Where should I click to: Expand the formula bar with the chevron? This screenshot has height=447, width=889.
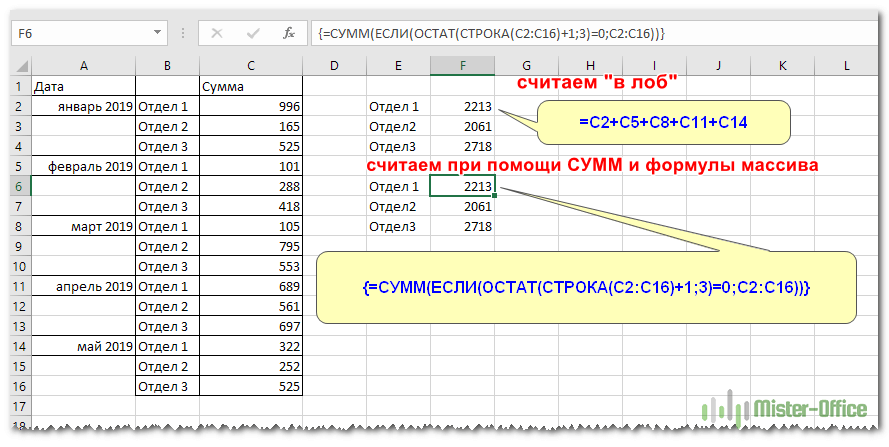click(867, 33)
